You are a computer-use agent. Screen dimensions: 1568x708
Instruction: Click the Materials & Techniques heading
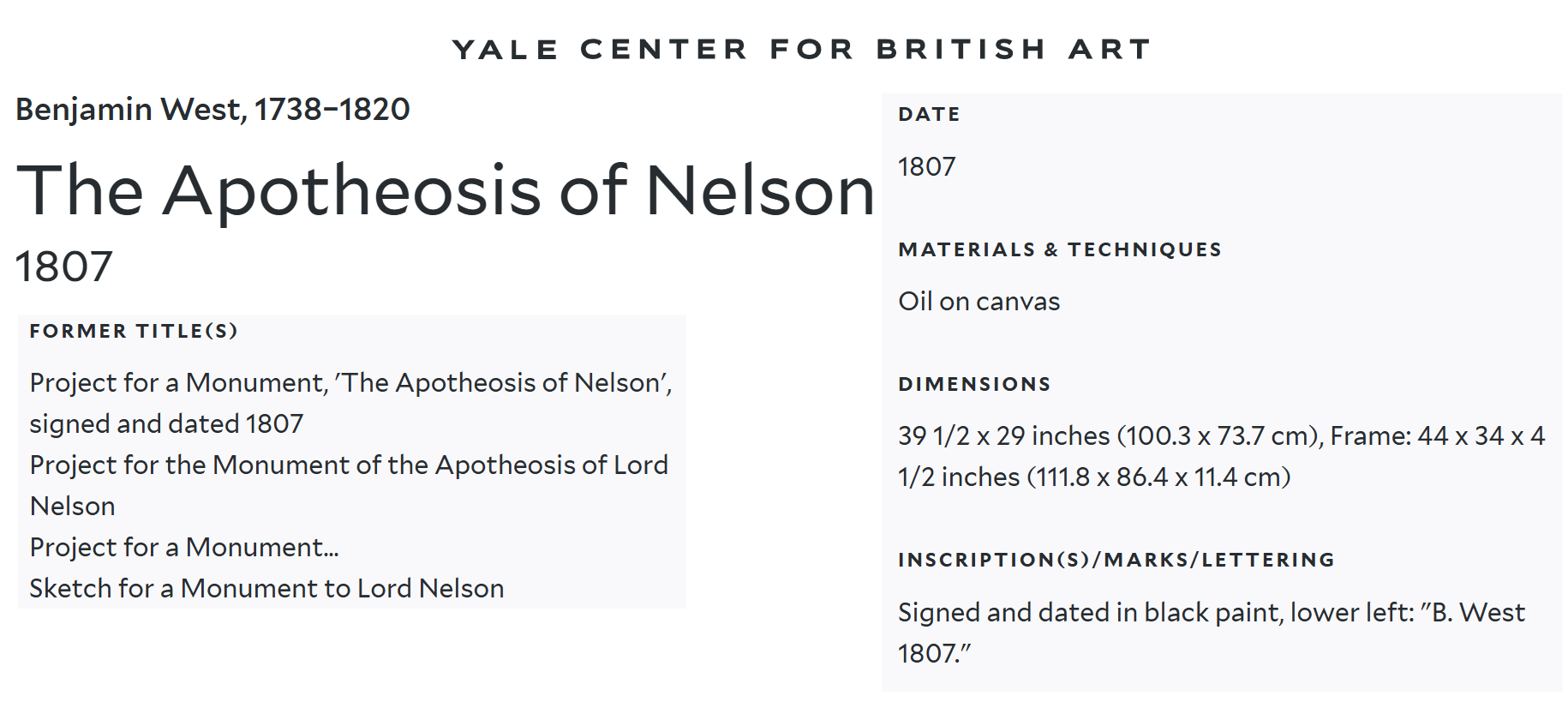1060,249
